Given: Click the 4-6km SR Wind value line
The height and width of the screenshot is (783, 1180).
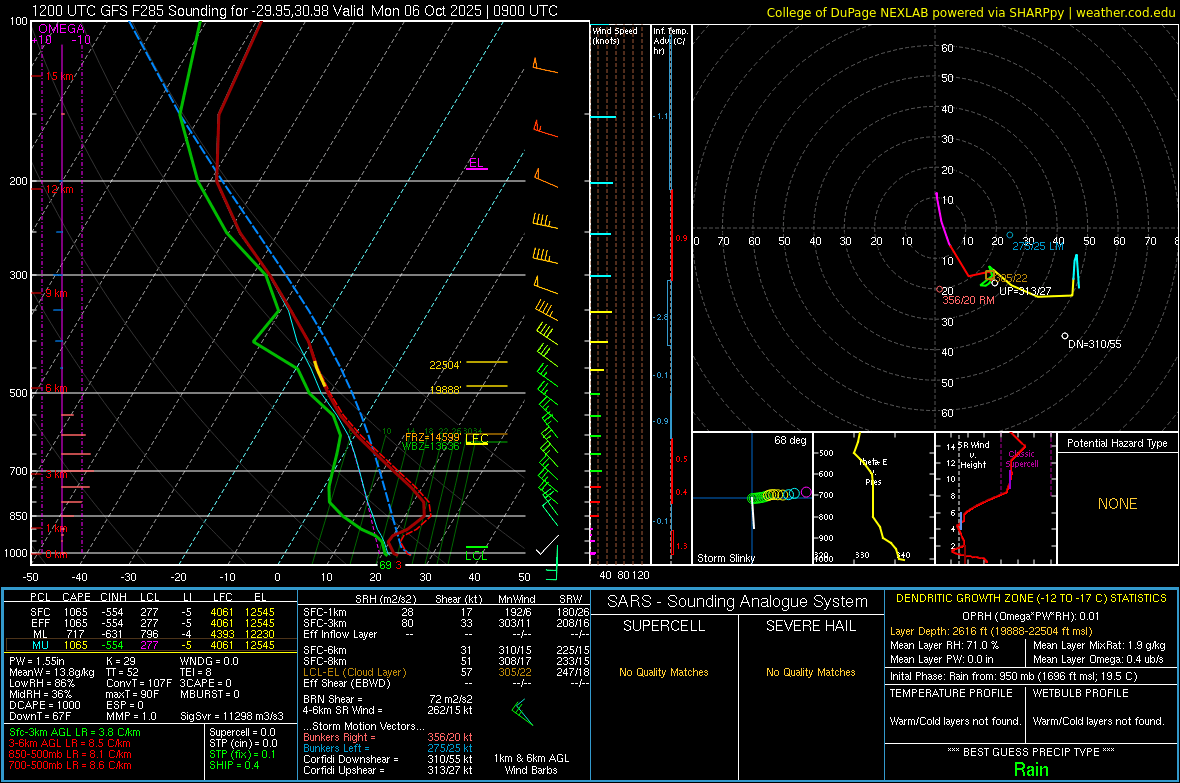Looking at the screenshot, I should (388, 710).
